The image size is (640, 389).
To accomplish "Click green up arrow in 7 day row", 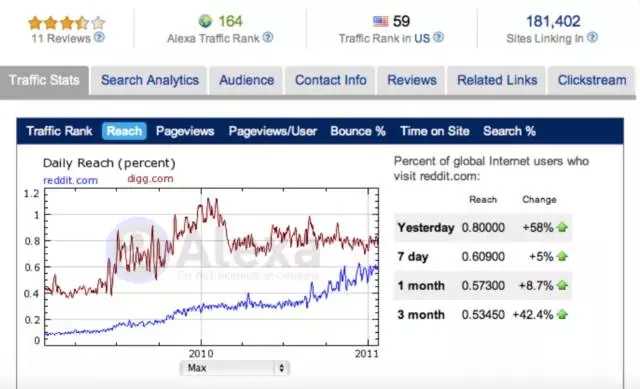I will click(562, 256).
